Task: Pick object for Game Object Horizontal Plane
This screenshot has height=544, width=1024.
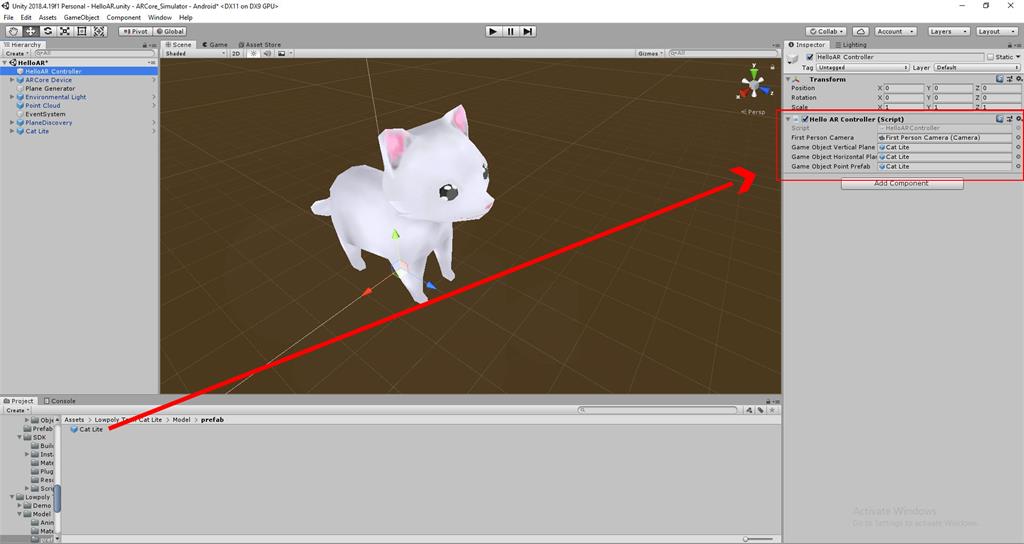Action: [x=1018, y=157]
